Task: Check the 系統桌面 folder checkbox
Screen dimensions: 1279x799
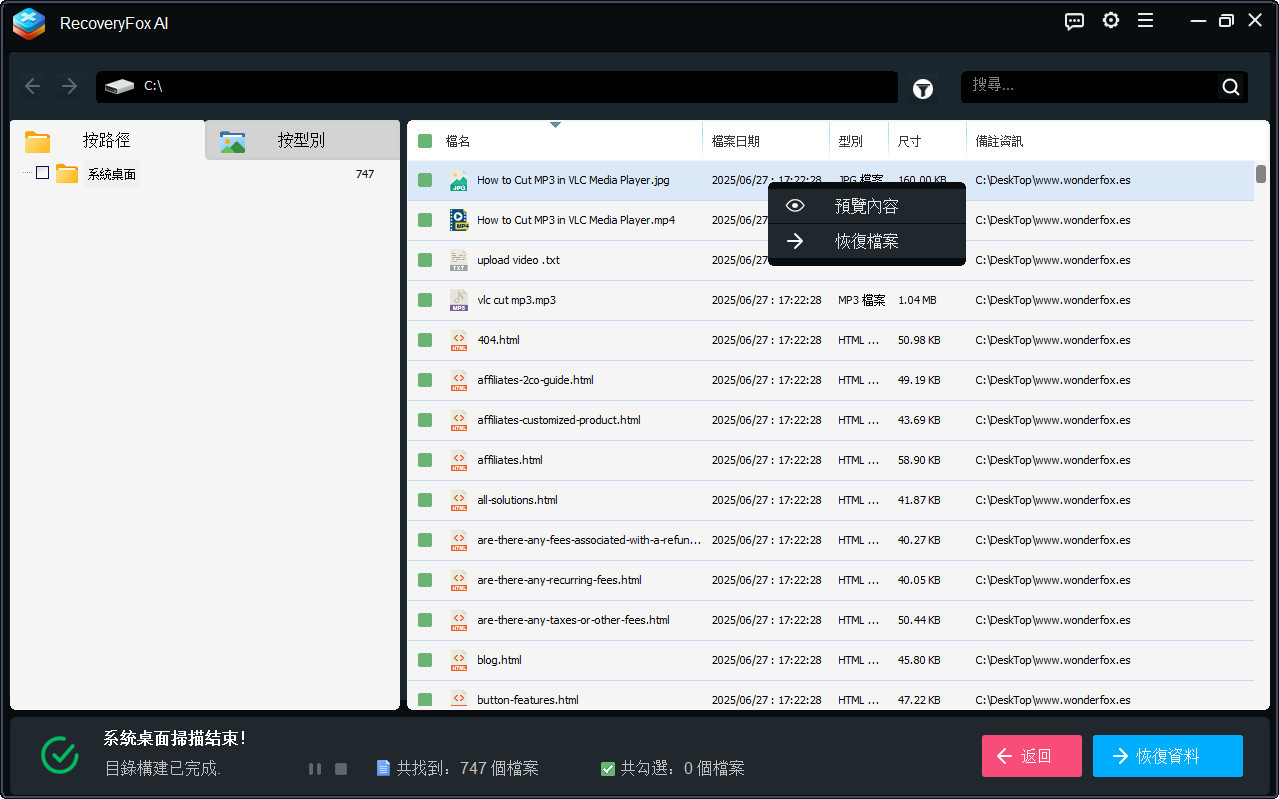Action: point(42,173)
